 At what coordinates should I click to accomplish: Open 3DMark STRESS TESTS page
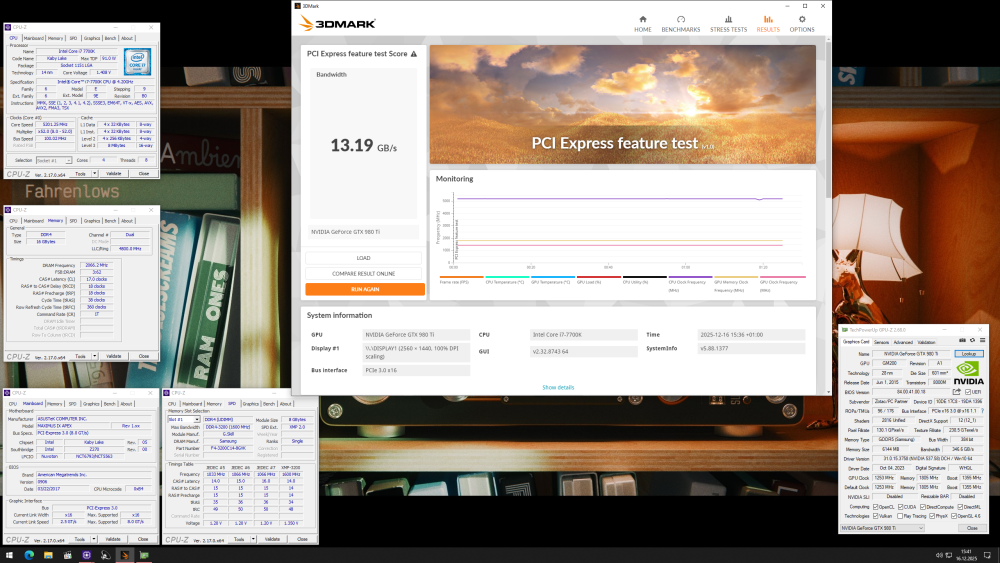click(x=727, y=23)
